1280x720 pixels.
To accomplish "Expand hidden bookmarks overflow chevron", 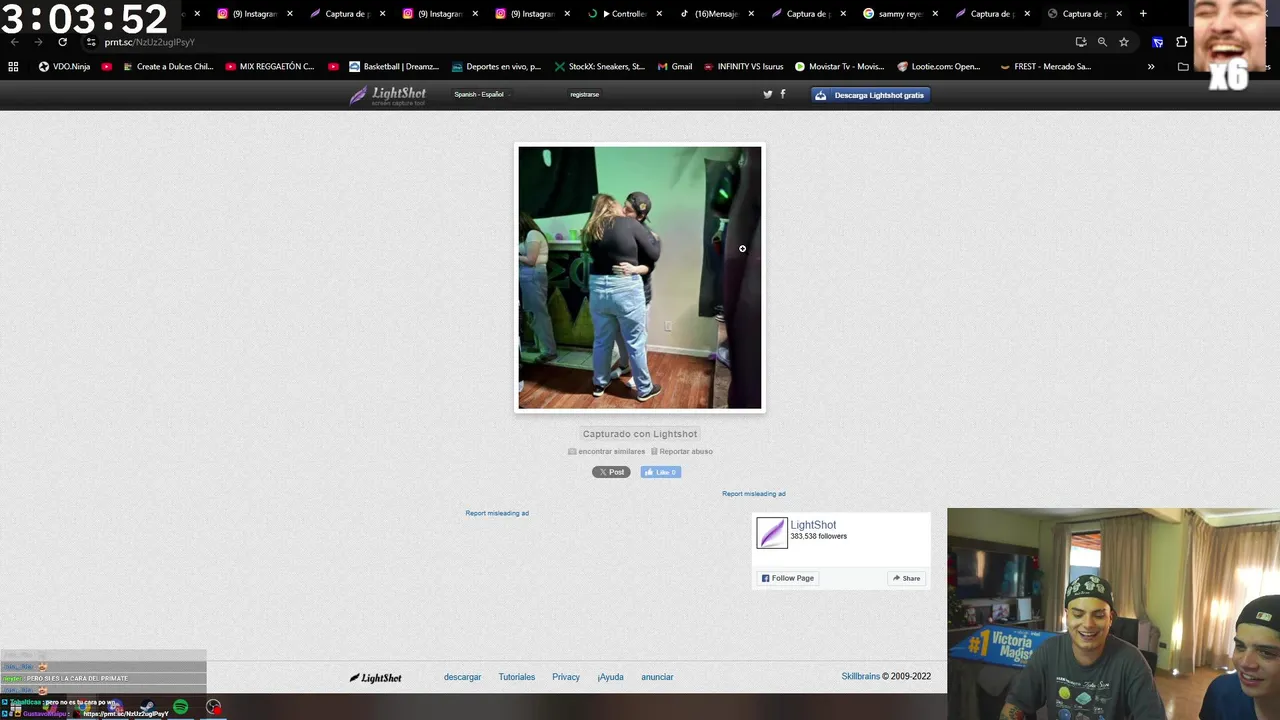I will tap(1151, 67).
